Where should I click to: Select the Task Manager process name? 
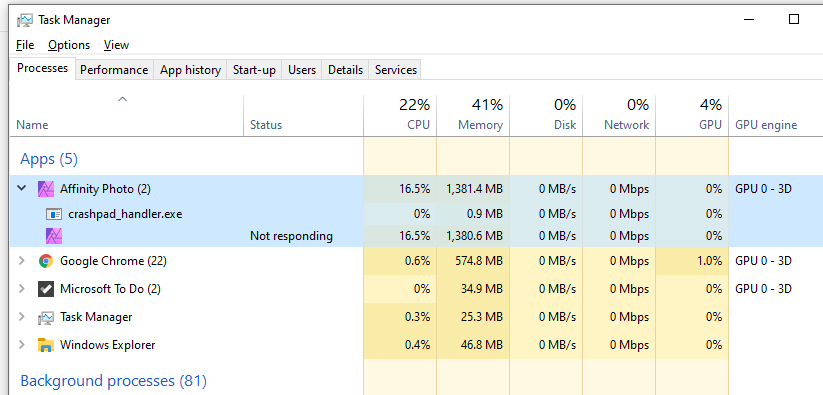[x=96, y=317]
